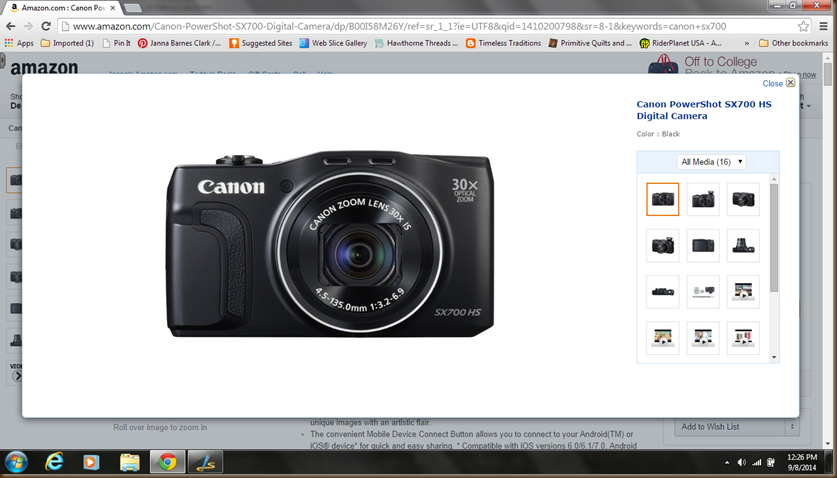Click the thumbnail list scroll up arrow
Viewport: 837px width, 478px height.
pos(774,180)
